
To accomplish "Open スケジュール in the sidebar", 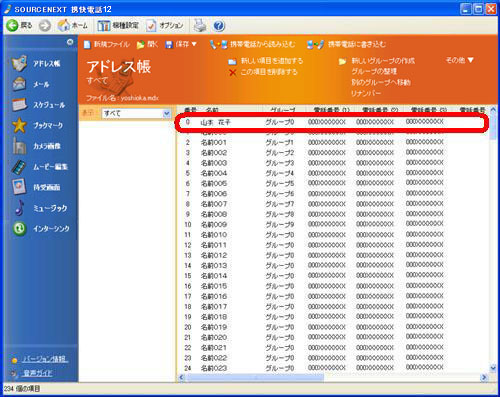I will (x=38, y=105).
